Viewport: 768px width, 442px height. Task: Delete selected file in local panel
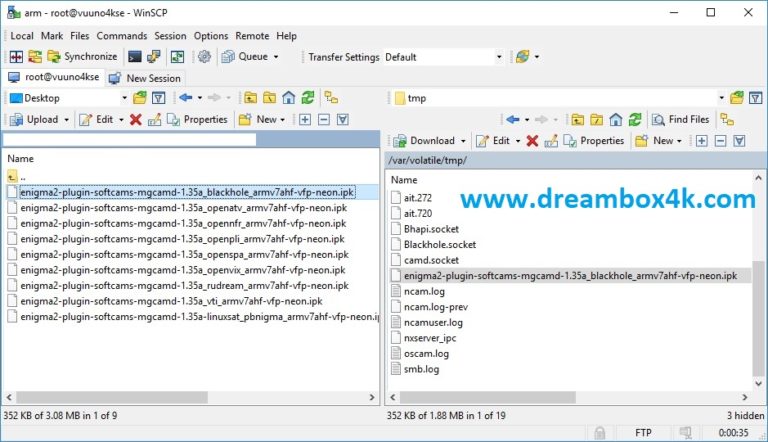pyautogui.click(x=135, y=119)
